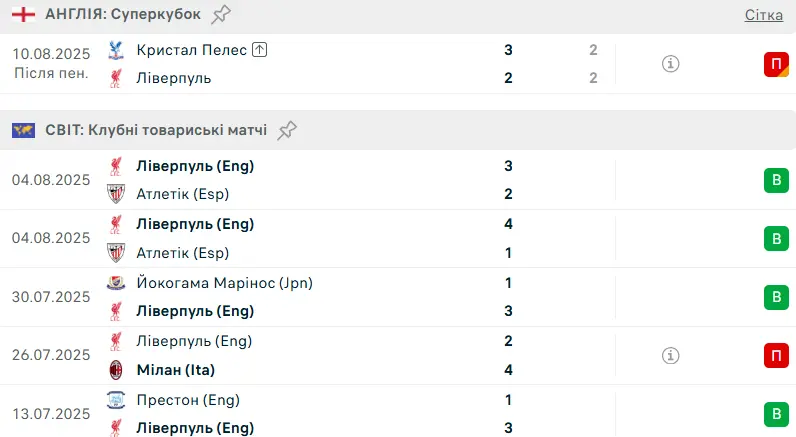The height and width of the screenshot is (437, 796).
Task: Click the Milan team logo
Action: tap(116, 370)
